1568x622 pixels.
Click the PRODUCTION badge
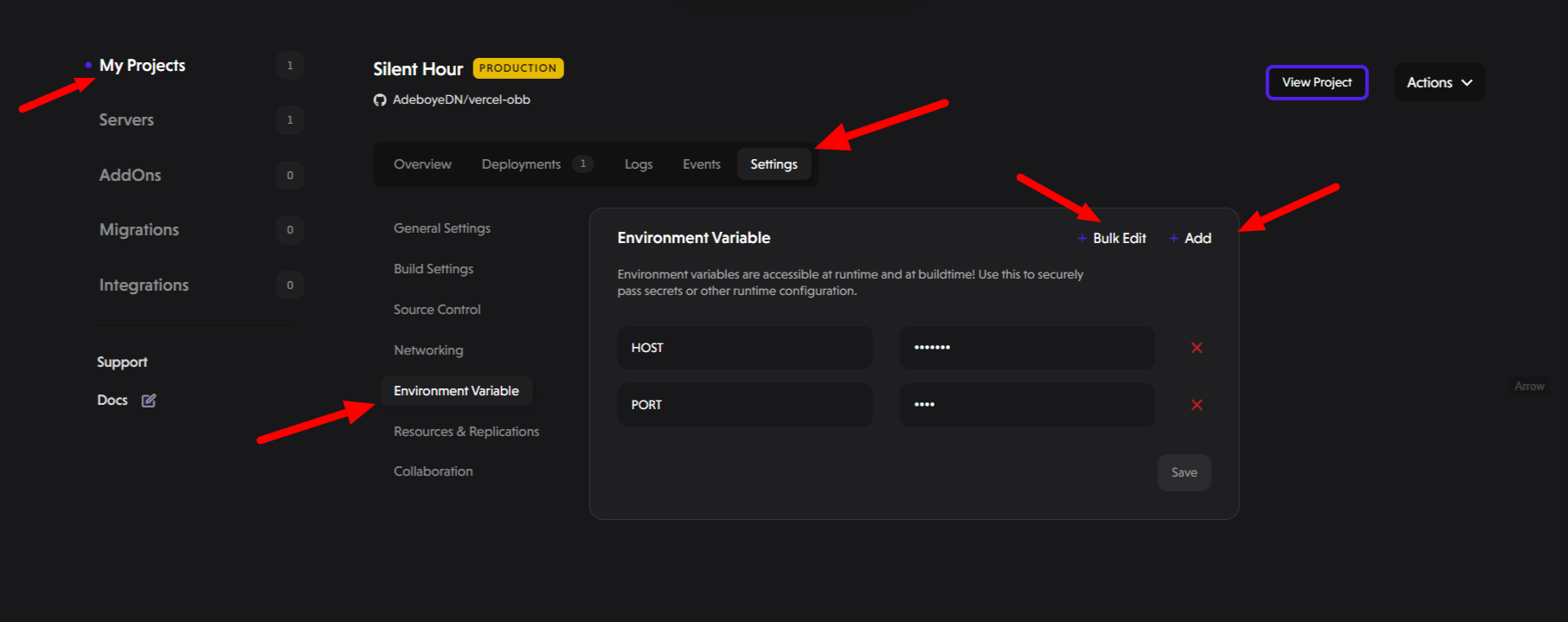[x=518, y=68]
